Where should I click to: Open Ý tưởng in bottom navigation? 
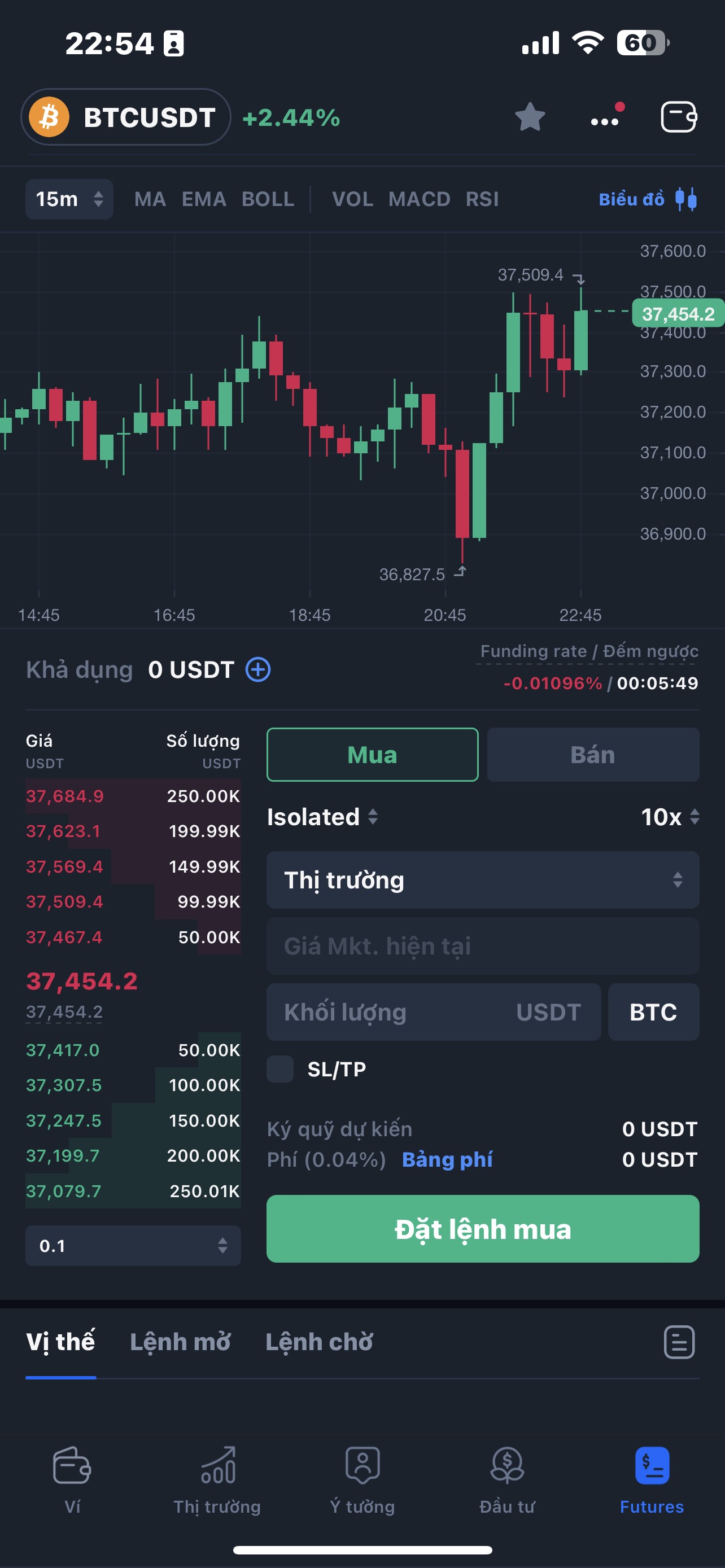(x=362, y=1479)
